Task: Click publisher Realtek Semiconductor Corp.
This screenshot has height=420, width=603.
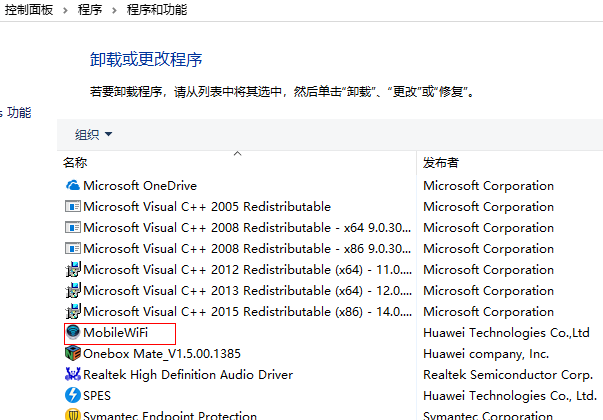Action: pyautogui.click(x=508, y=375)
